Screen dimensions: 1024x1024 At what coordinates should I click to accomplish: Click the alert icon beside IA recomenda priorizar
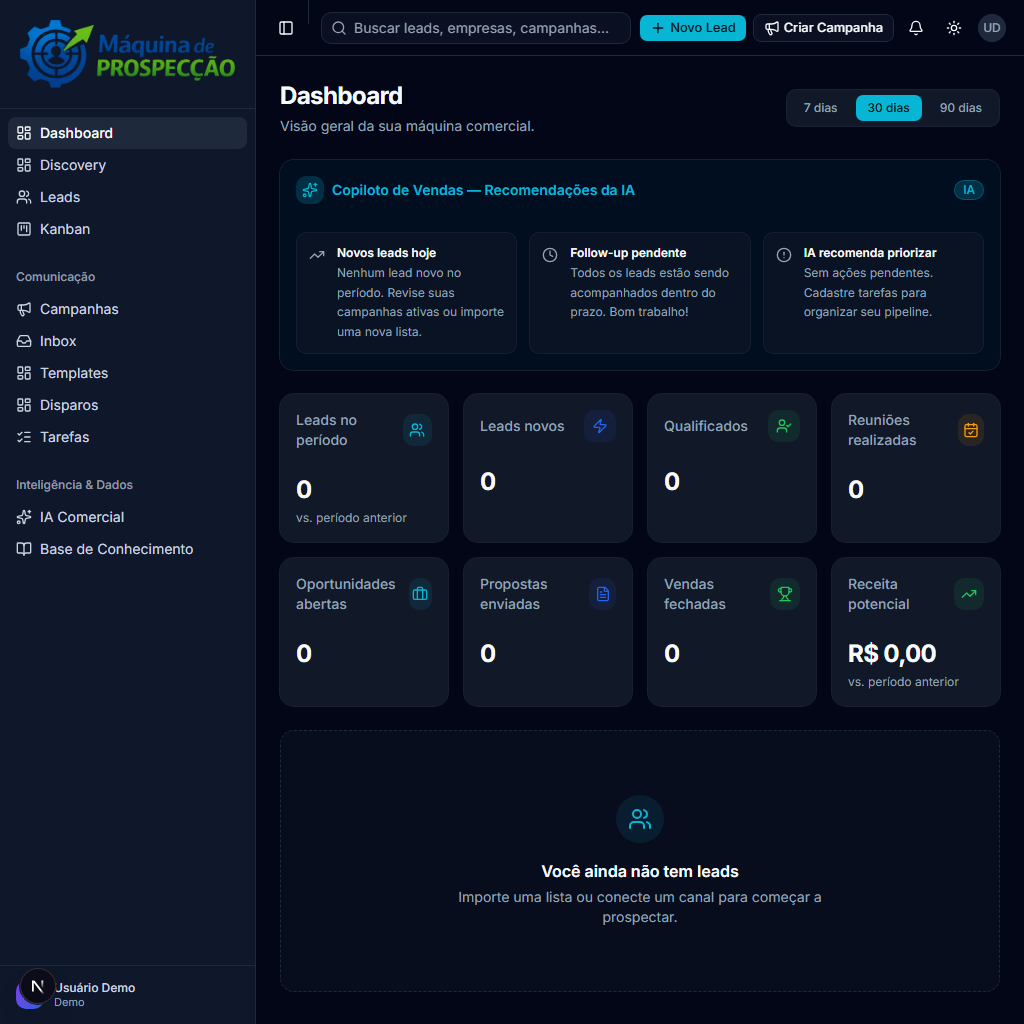click(784, 255)
